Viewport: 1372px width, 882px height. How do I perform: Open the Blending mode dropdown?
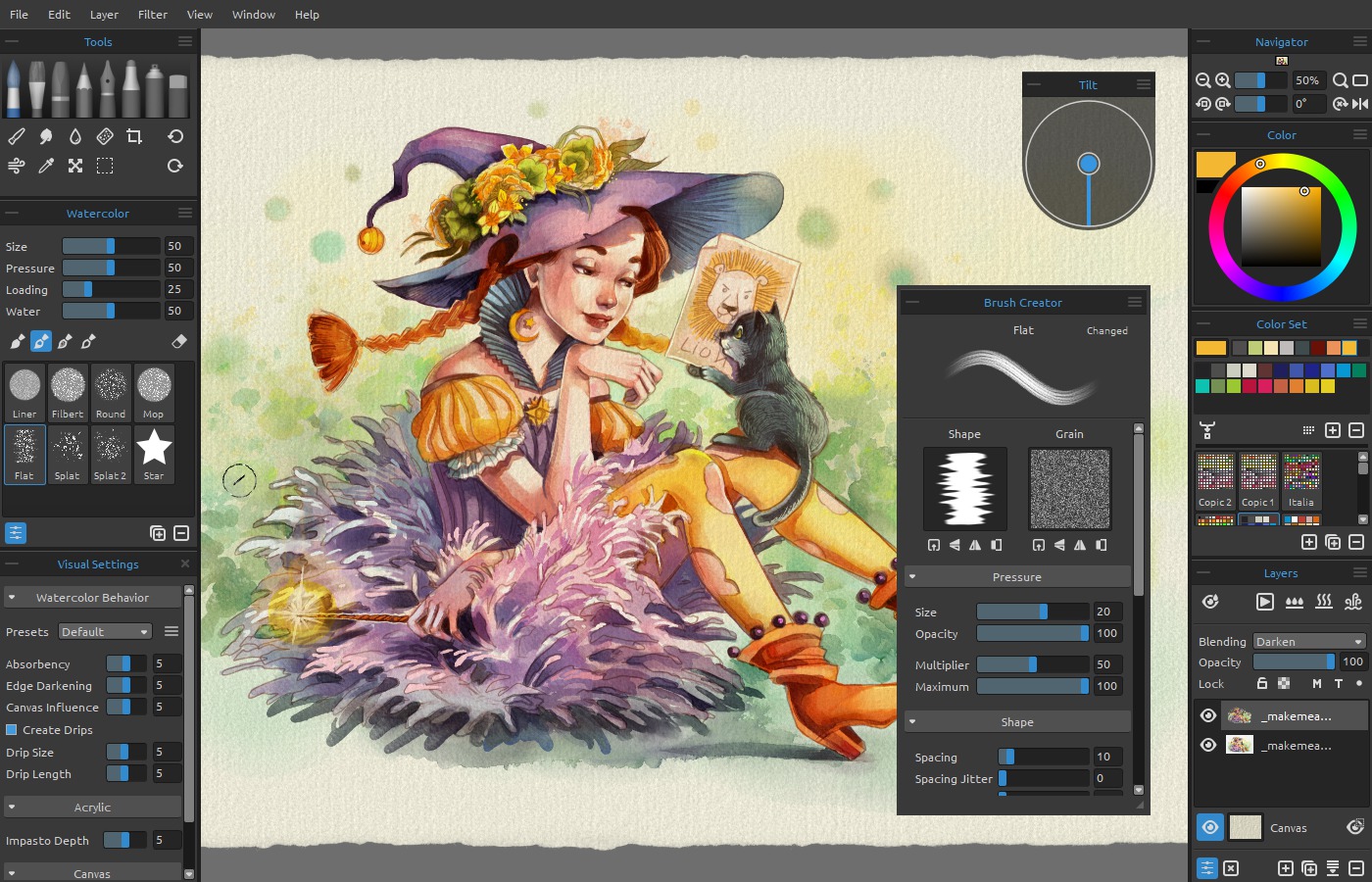tap(1307, 641)
